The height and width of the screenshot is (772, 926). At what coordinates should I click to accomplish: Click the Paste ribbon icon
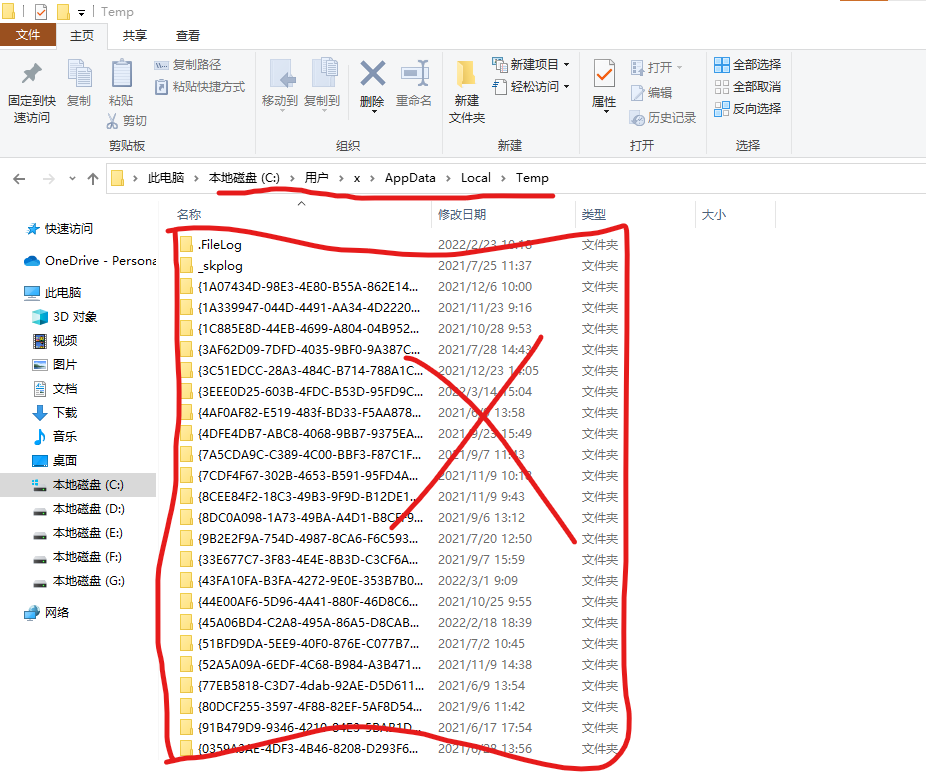pos(121,83)
